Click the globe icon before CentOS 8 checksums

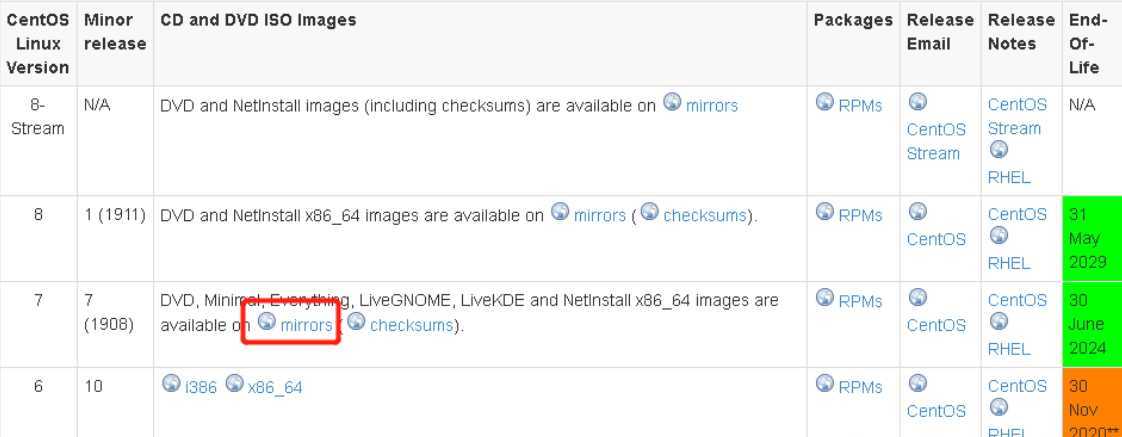(649, 212)
